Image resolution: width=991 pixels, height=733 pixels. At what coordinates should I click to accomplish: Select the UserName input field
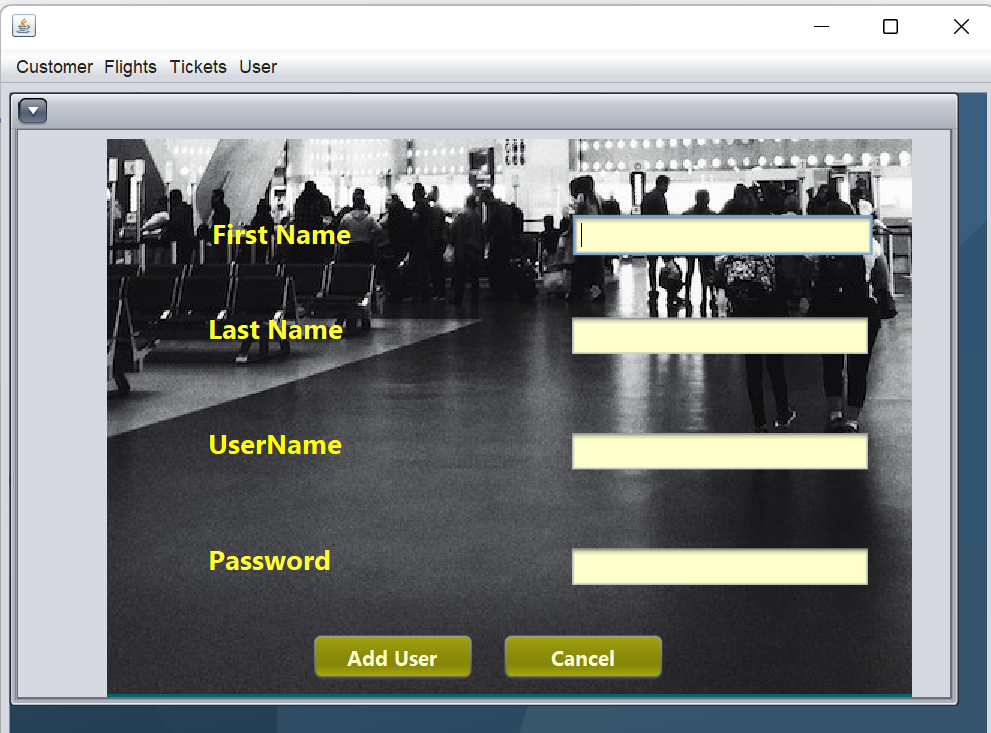pos(719,451)
